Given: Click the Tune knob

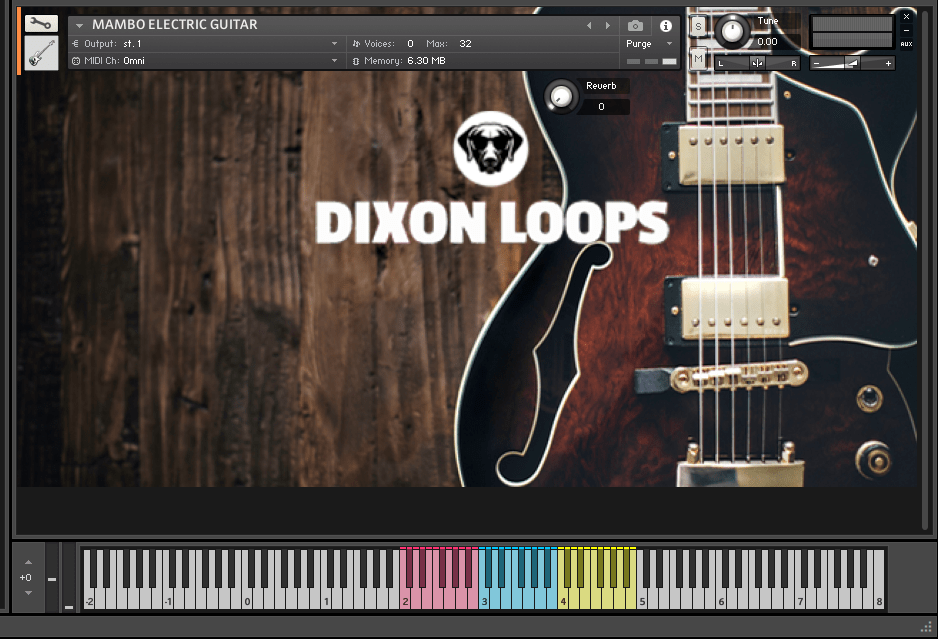Looking at the screenshot, I should pyautogui.click(x=732, y=32).
